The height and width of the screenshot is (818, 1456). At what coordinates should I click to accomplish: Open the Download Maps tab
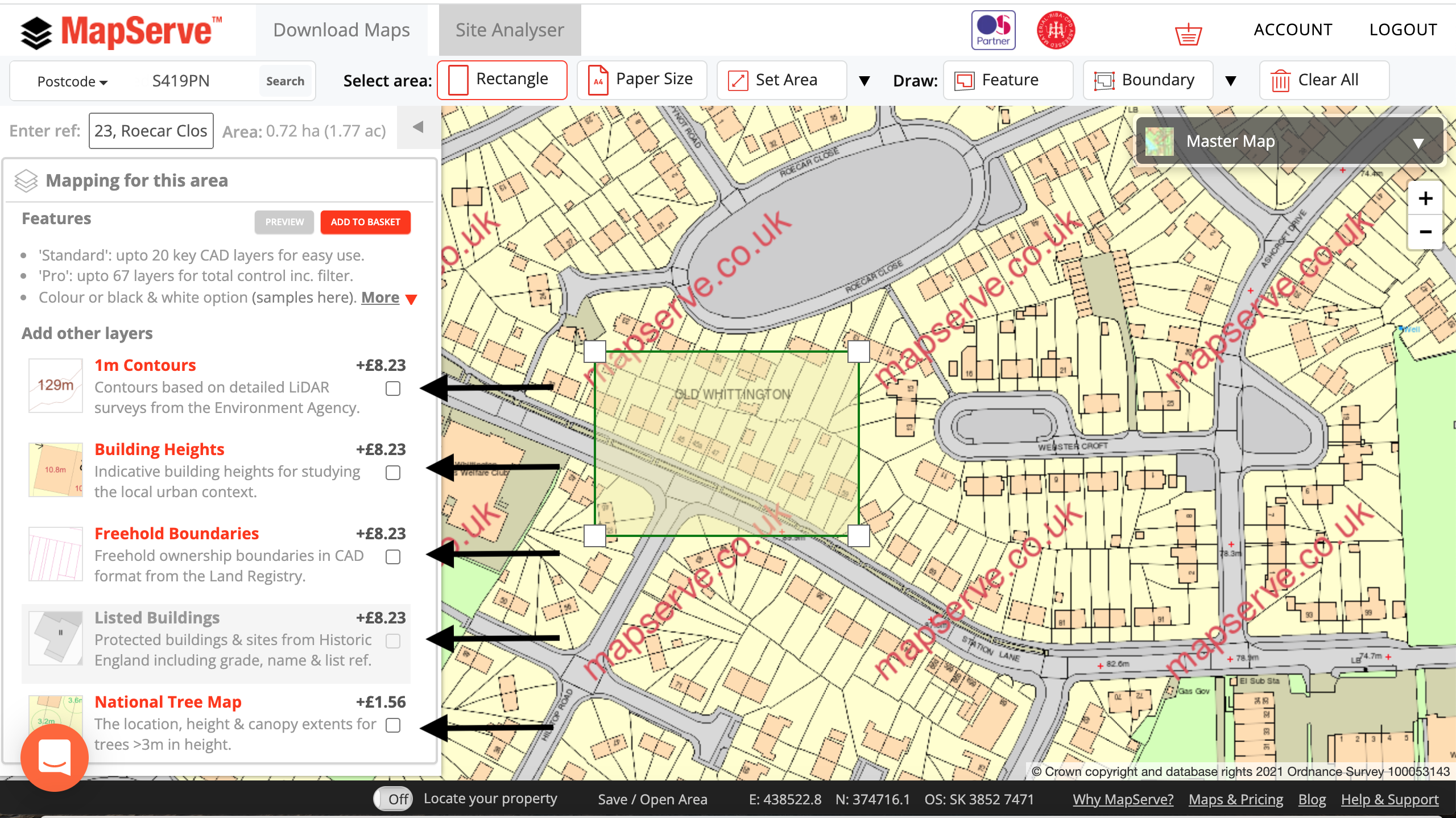point(341,30)
